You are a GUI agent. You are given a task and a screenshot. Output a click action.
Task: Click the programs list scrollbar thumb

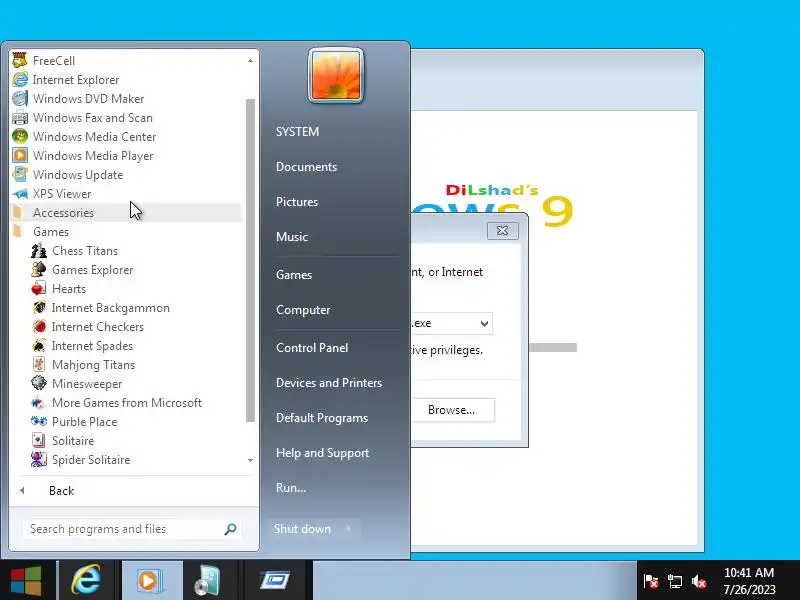pyautogui.click(x=250, y=260)
